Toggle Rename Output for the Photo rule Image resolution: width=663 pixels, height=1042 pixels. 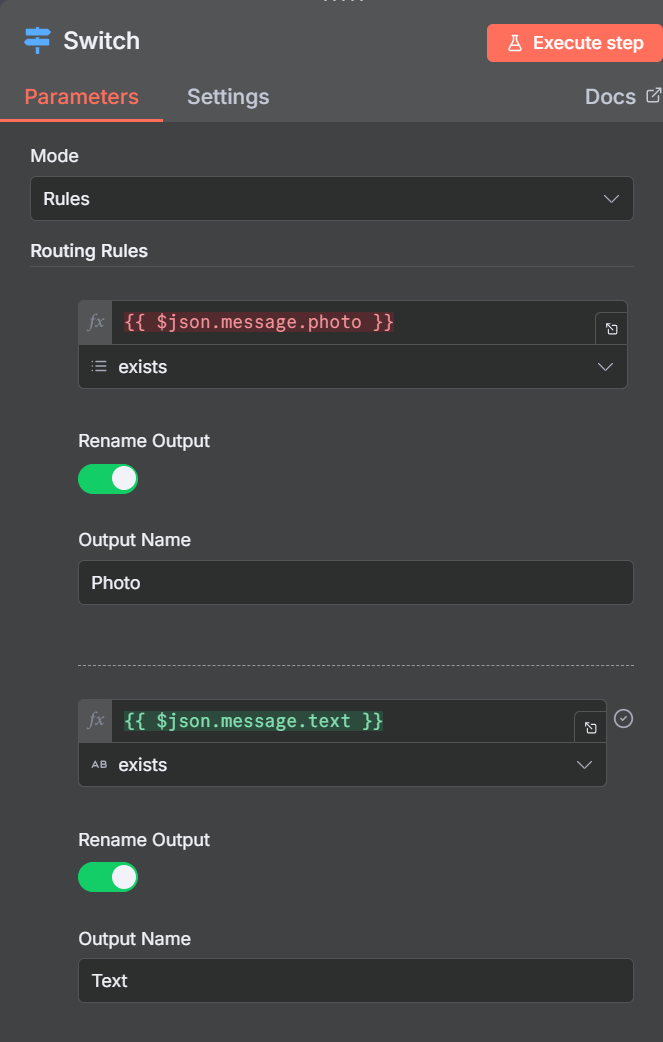click(x=108, y=479)
